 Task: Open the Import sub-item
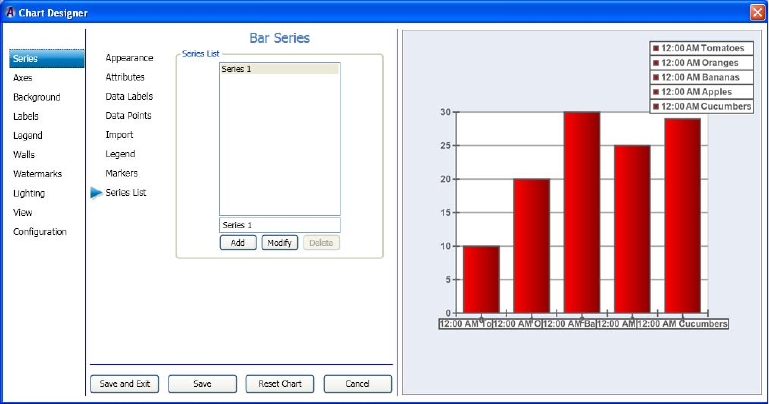coord(119,135)
